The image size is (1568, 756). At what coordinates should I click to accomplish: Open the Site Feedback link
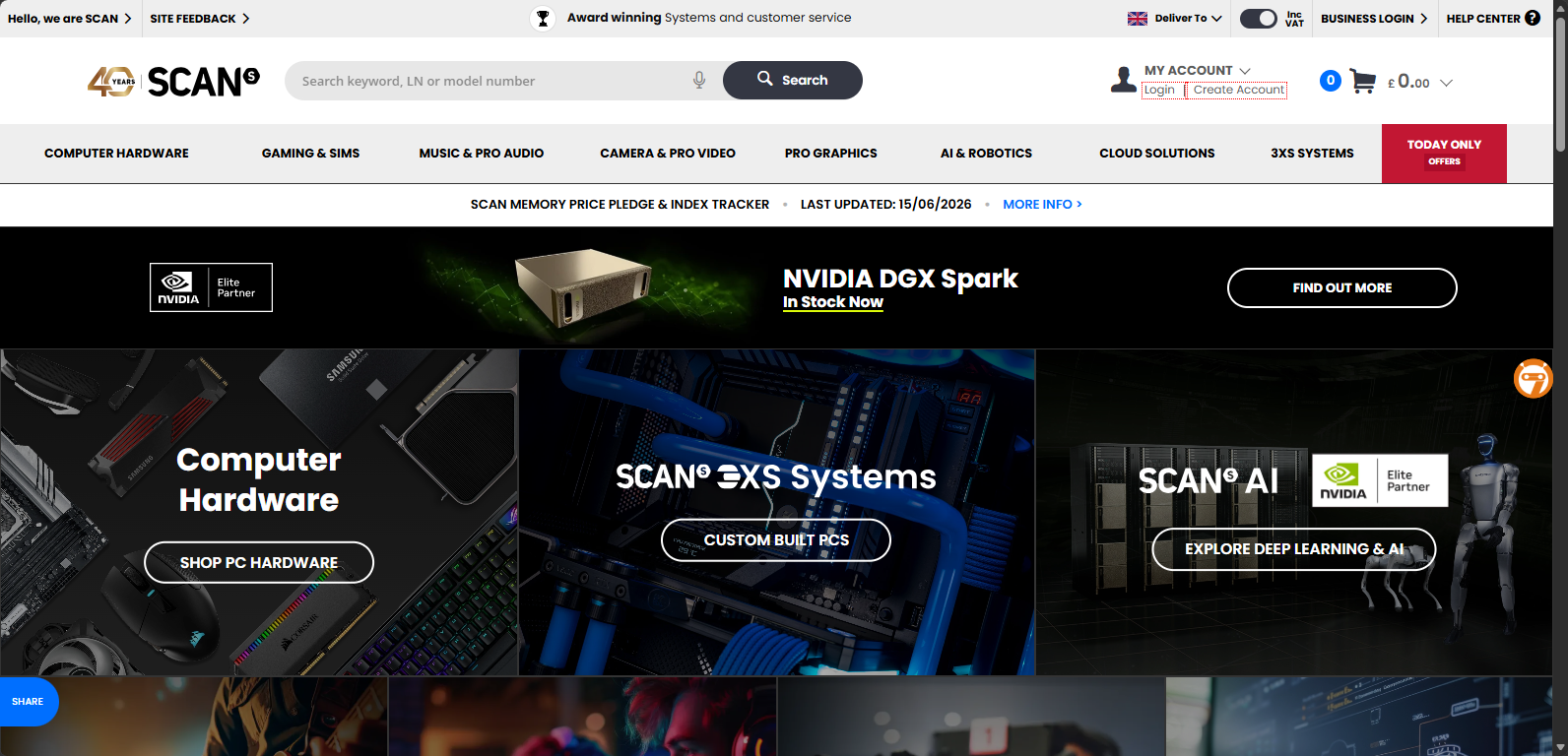pyautogui.click(x=200, y=19)
